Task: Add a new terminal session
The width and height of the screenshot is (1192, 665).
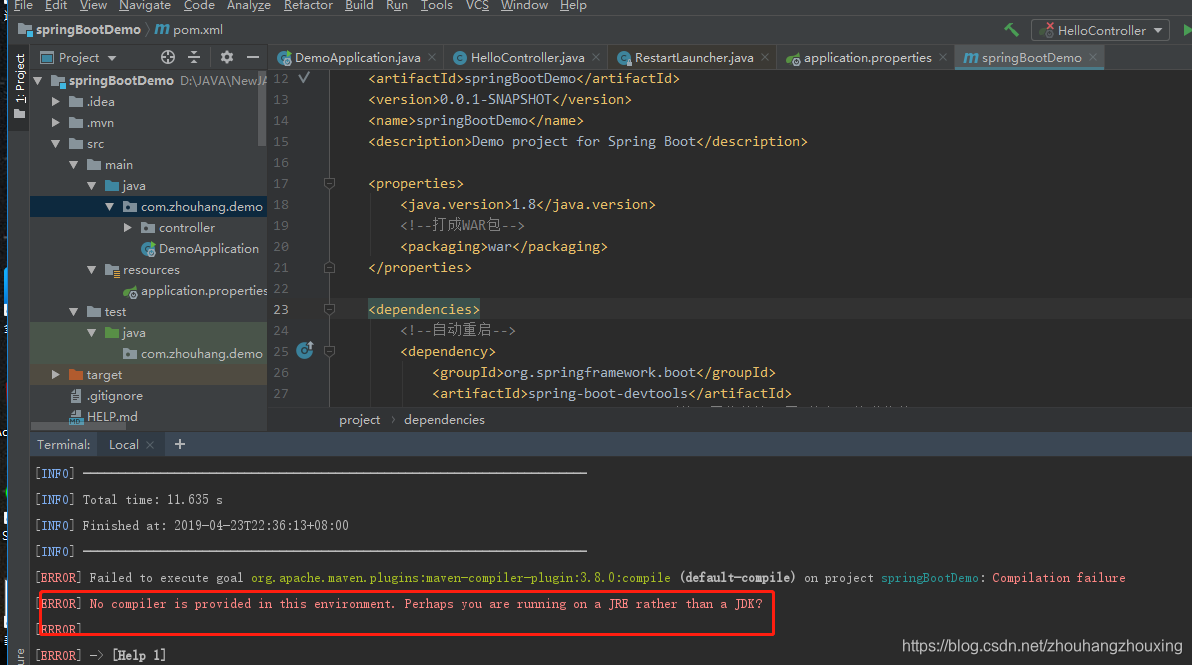Action: [179, 445]
